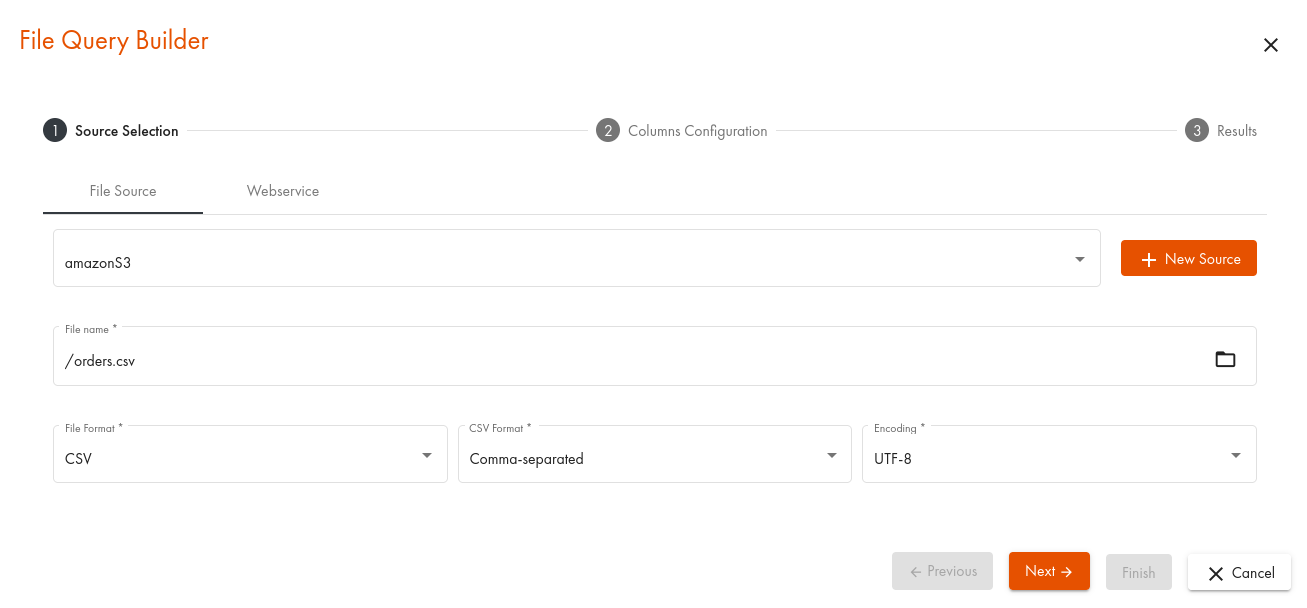This screenshot has height=608, width=1307.
Task: Click the Previous button
Action: [942, 572]
